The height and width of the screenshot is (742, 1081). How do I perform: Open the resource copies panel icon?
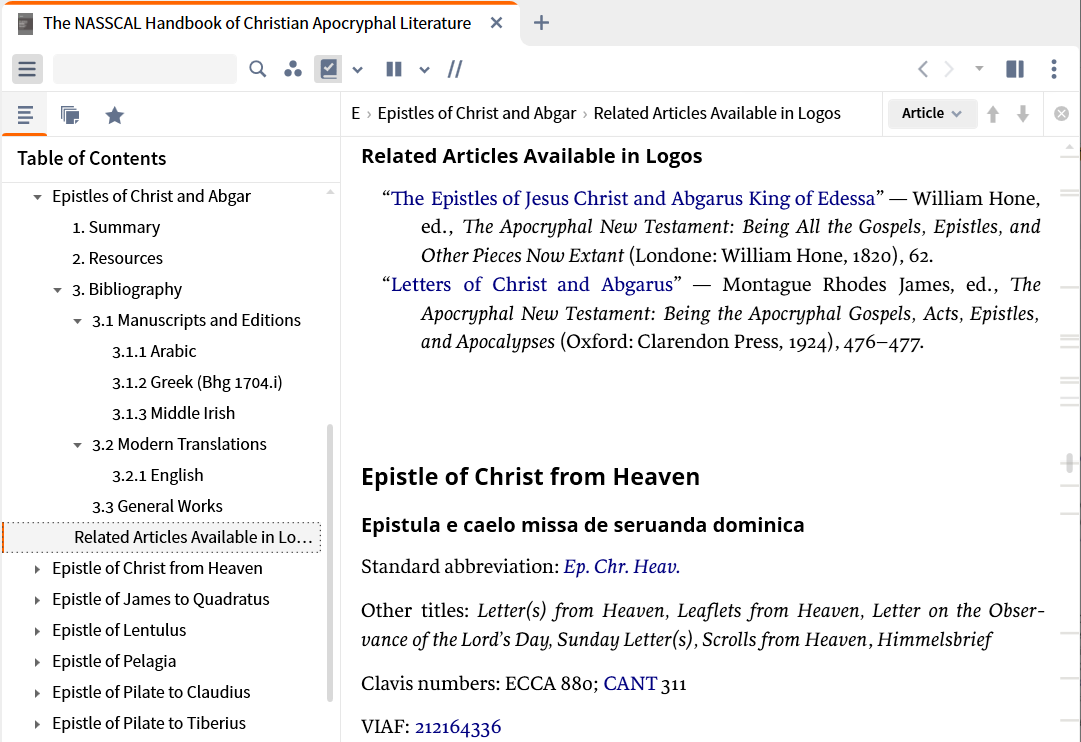70,115
